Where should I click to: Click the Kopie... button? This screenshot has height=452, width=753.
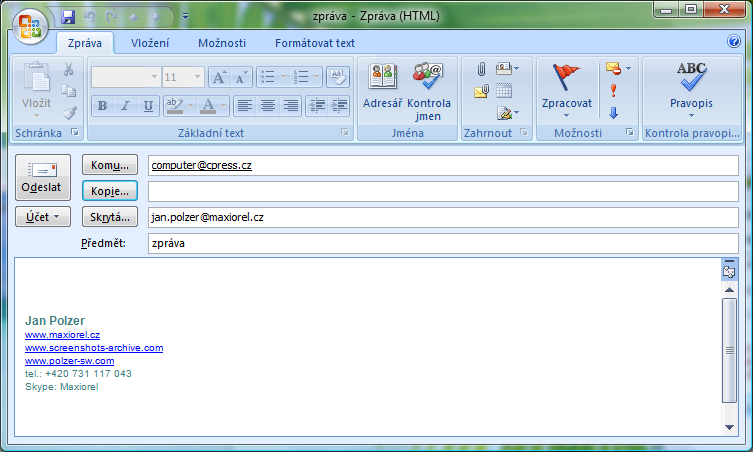[x=110, y=191]
